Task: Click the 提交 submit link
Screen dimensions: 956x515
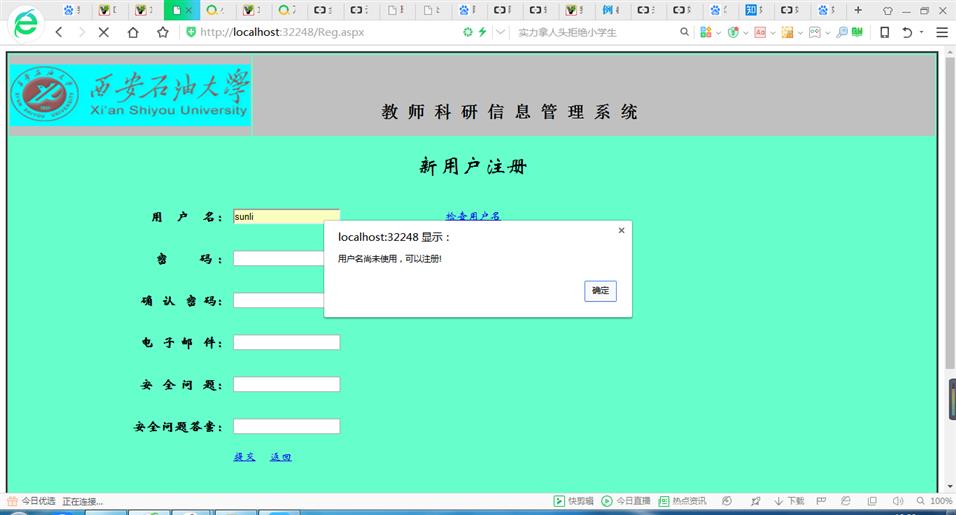Action: coord(244,457)
